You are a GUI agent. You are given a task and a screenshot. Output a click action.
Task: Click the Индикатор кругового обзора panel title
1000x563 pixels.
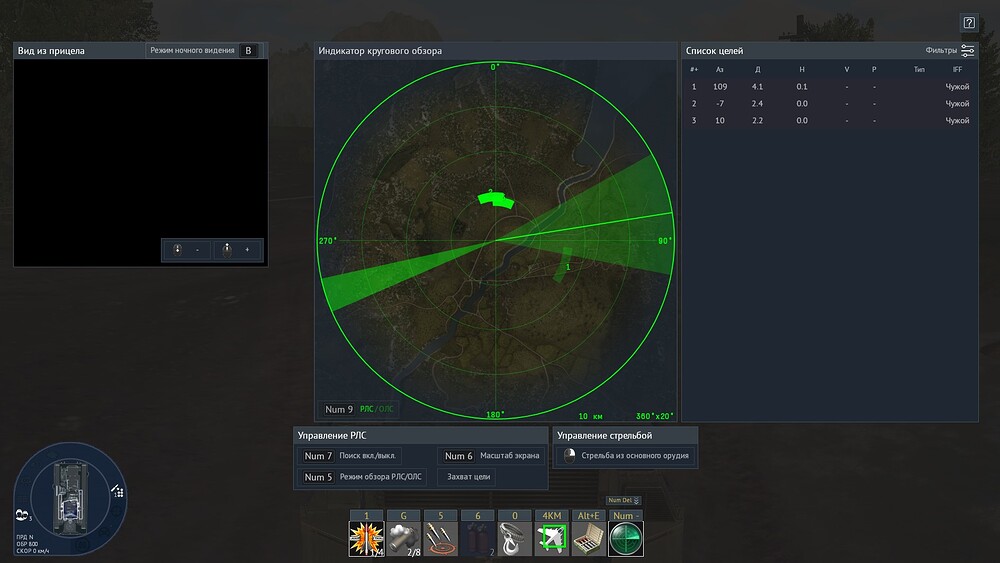coord(380,50)
